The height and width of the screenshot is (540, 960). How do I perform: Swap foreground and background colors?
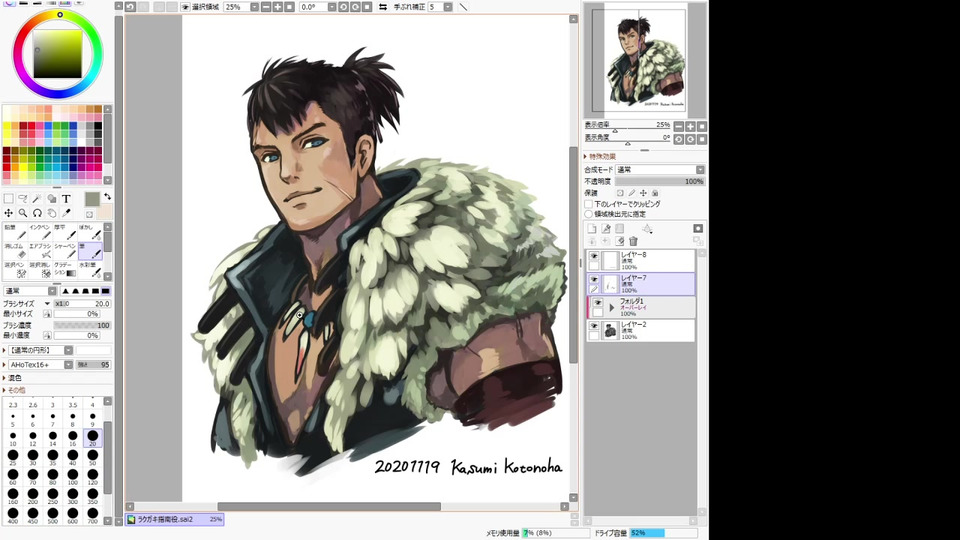click(107, 197)
